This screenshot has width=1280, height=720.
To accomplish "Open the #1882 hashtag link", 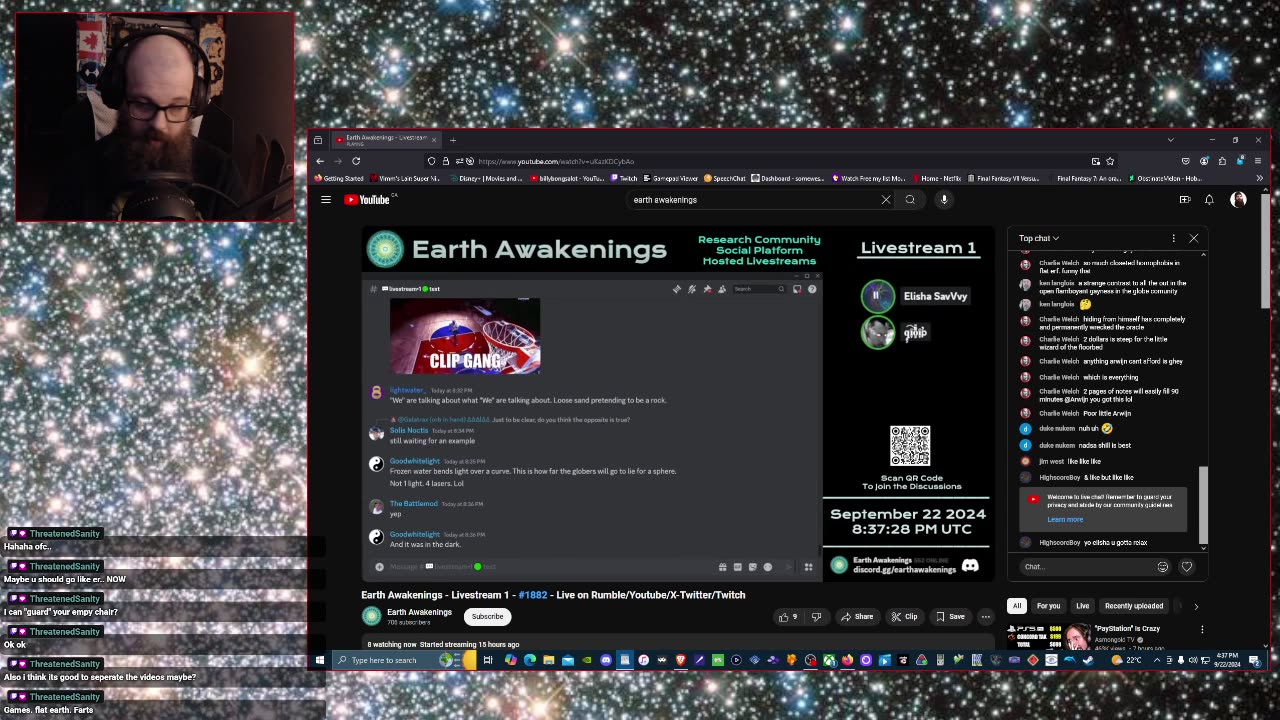I will pos(533,595).
